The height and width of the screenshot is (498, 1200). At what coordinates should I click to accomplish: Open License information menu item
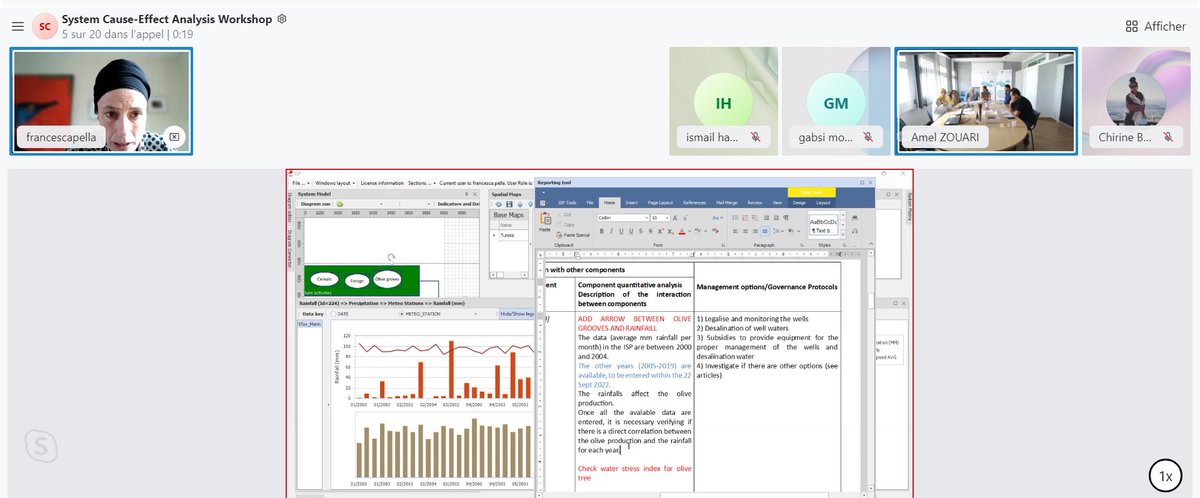pos(382,184)
